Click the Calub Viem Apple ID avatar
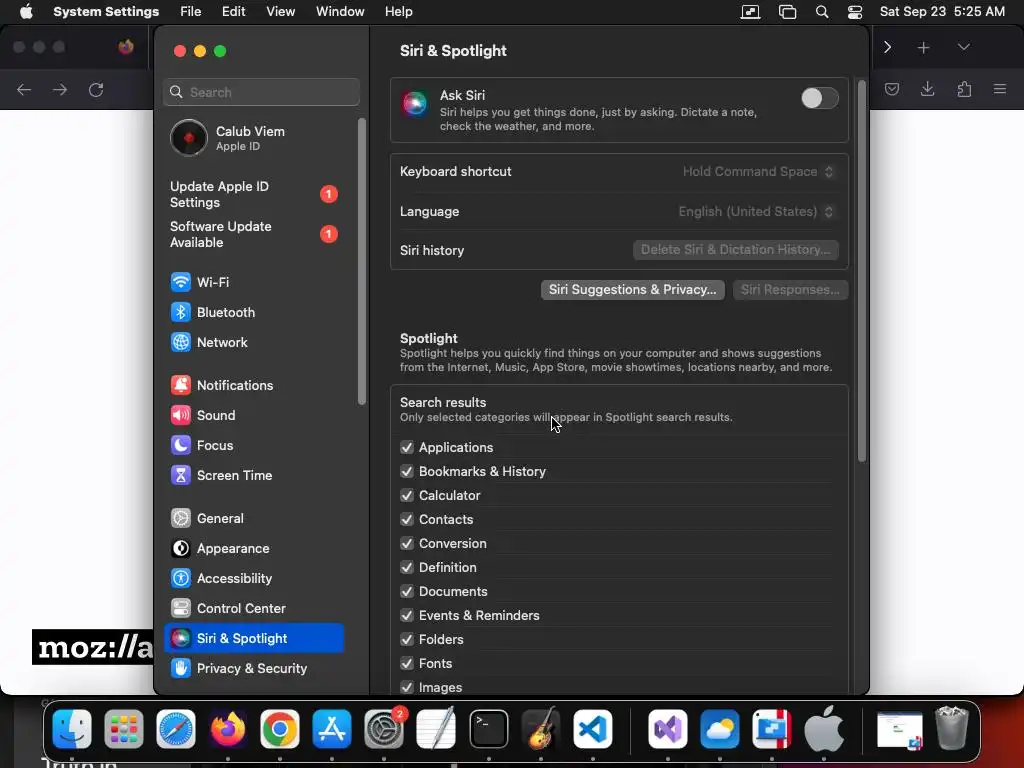The image size is (1024, 768). [189, 138]
